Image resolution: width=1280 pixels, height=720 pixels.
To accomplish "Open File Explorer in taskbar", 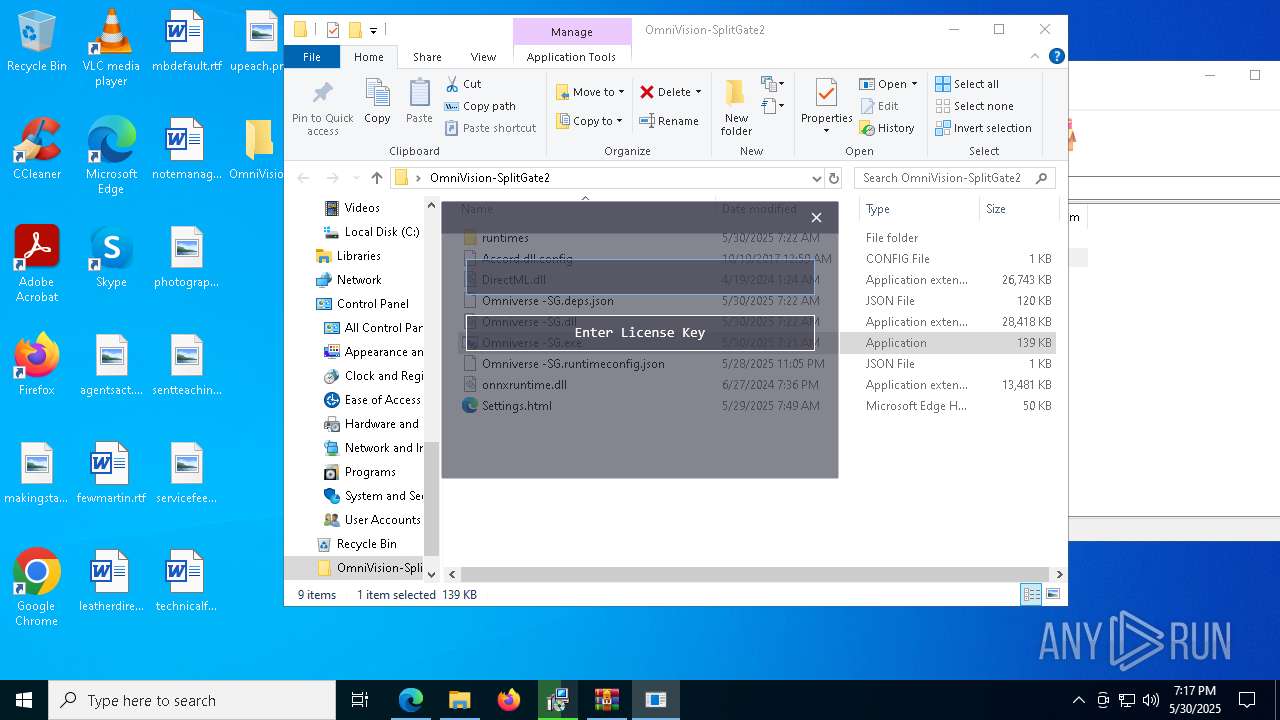I will 459,700.
